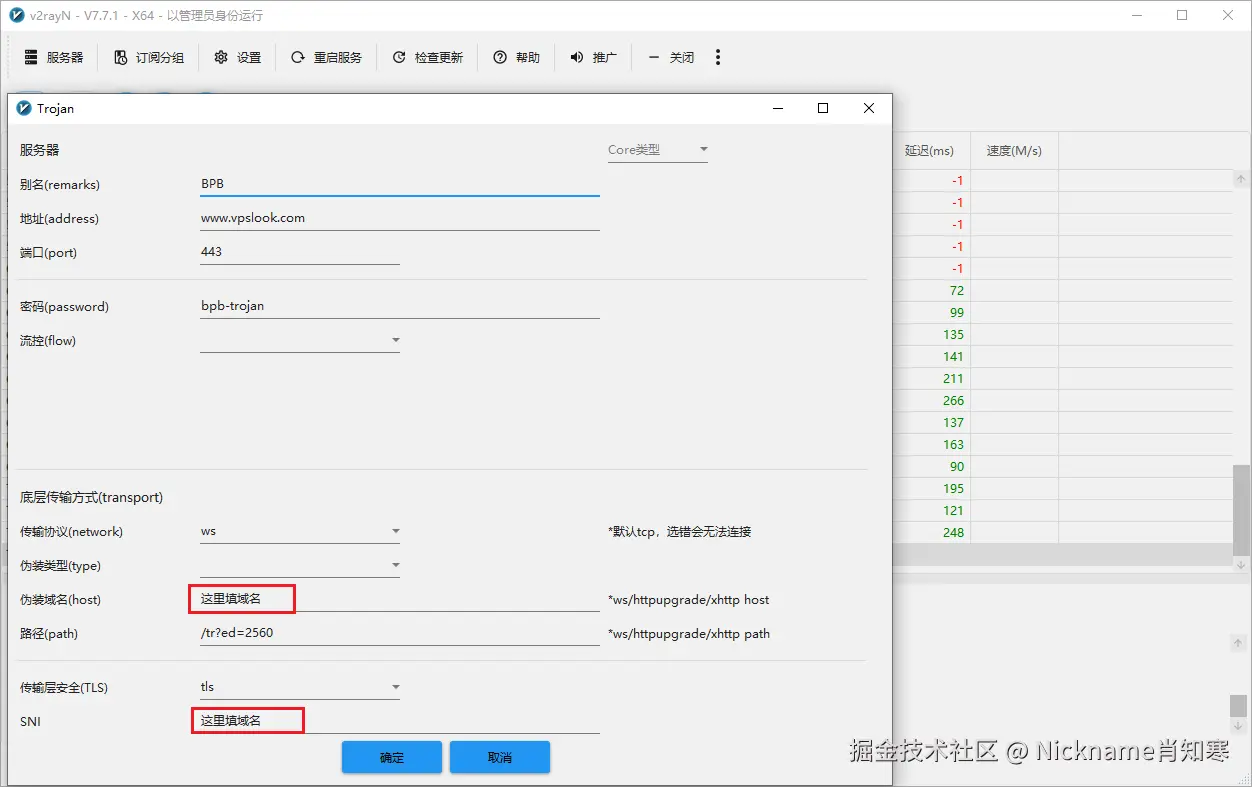Expand the 流控(flow) dropdown
This screenshot has width=1252, height=787.
(x=300, y=341)
